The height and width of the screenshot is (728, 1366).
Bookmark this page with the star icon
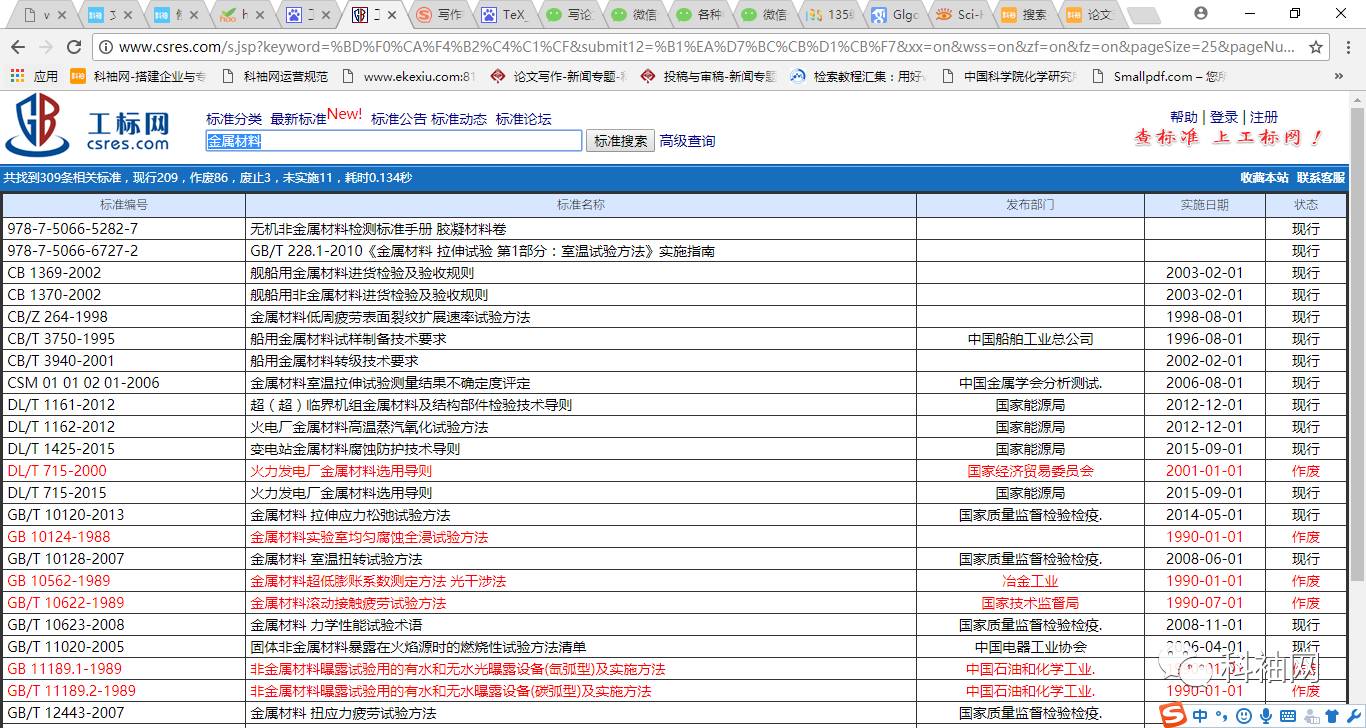click(1316, 47)
